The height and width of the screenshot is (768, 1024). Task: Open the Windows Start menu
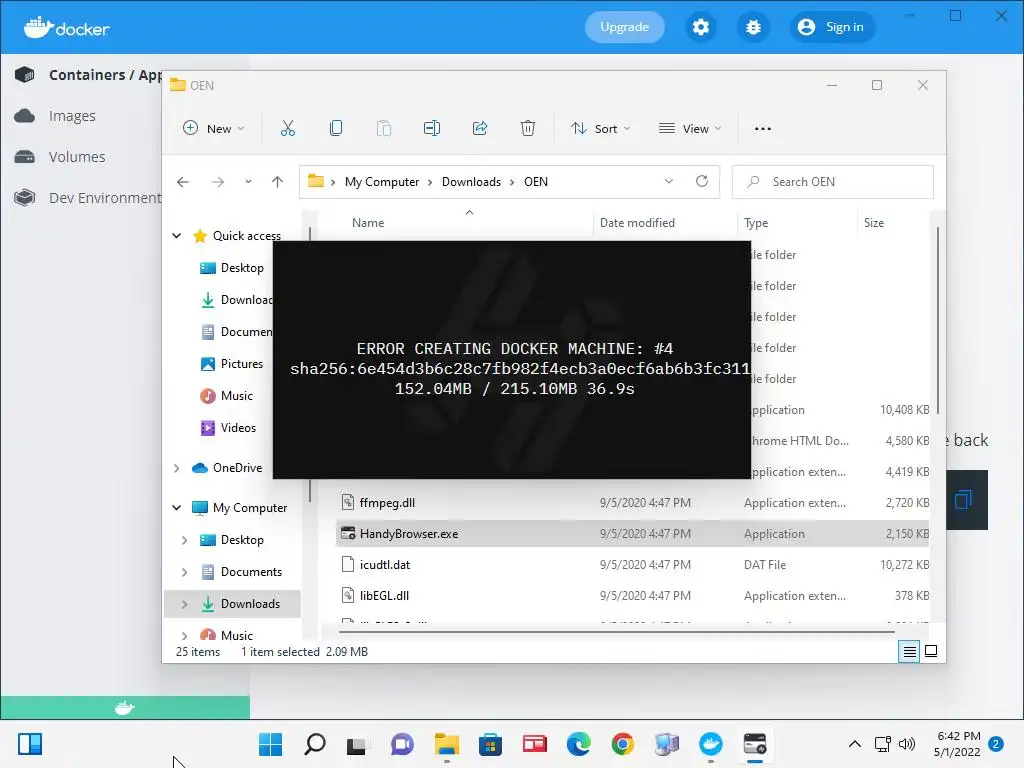click(x=270, y=744)
